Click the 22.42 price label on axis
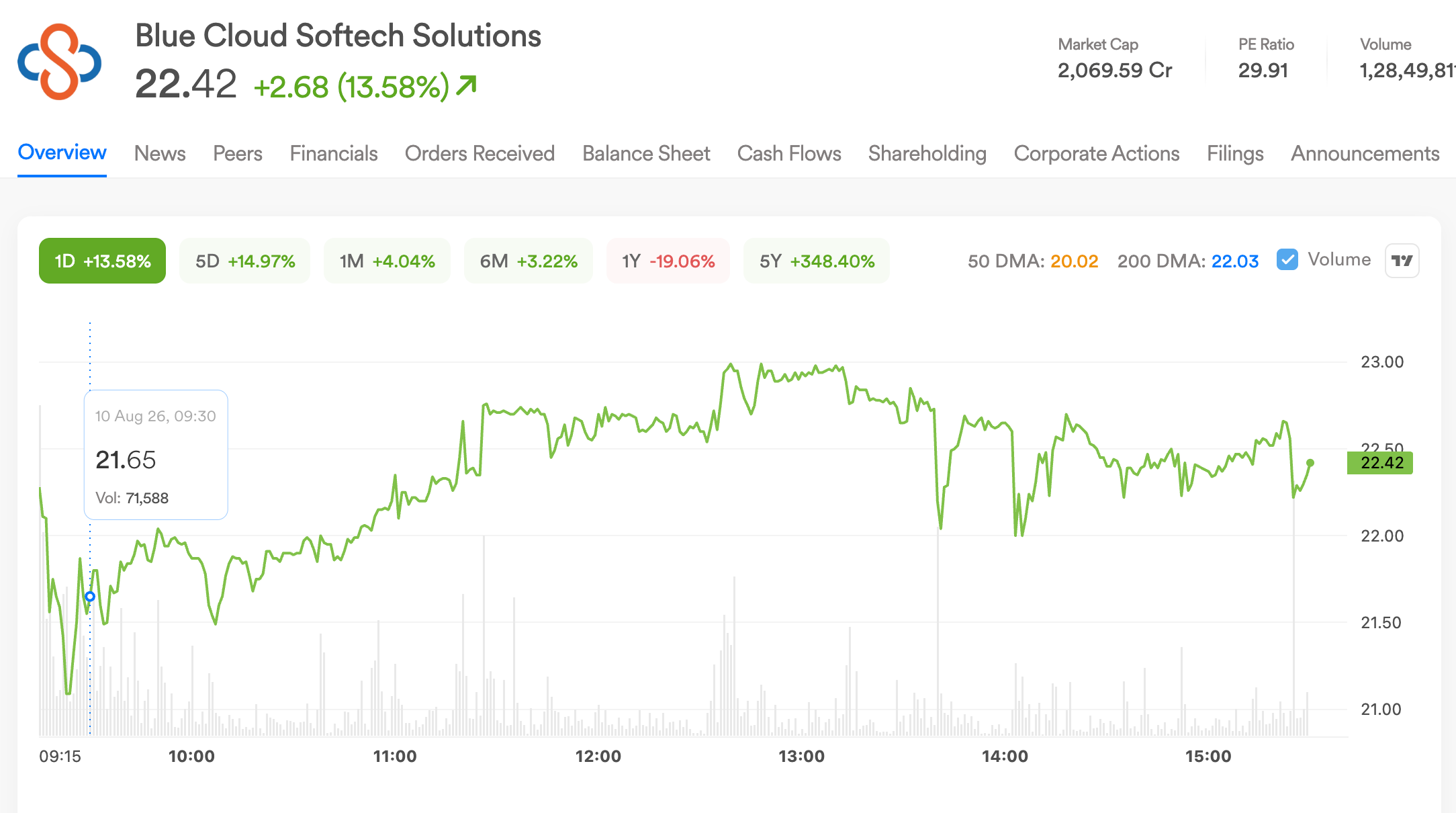Viewport: 1456px width, 813px height. click(x=1380, y=463)
